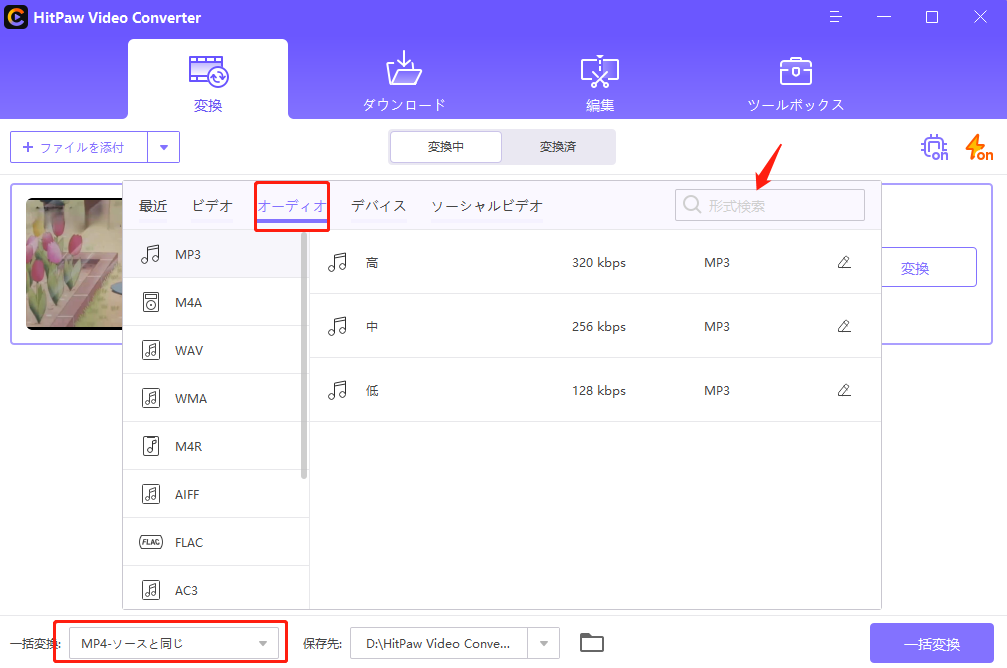Viewport: 1007px width, 668px height.
Task: Click the WAV format label
Action: tap(189, 351)
